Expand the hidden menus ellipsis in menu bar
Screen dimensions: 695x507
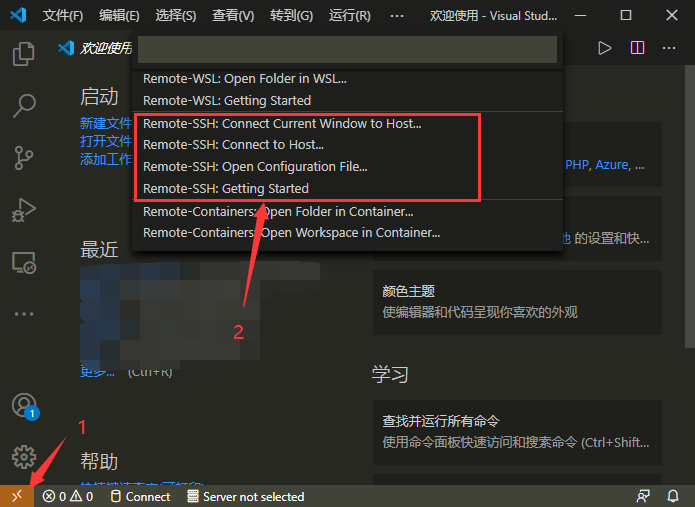point(397,16)
